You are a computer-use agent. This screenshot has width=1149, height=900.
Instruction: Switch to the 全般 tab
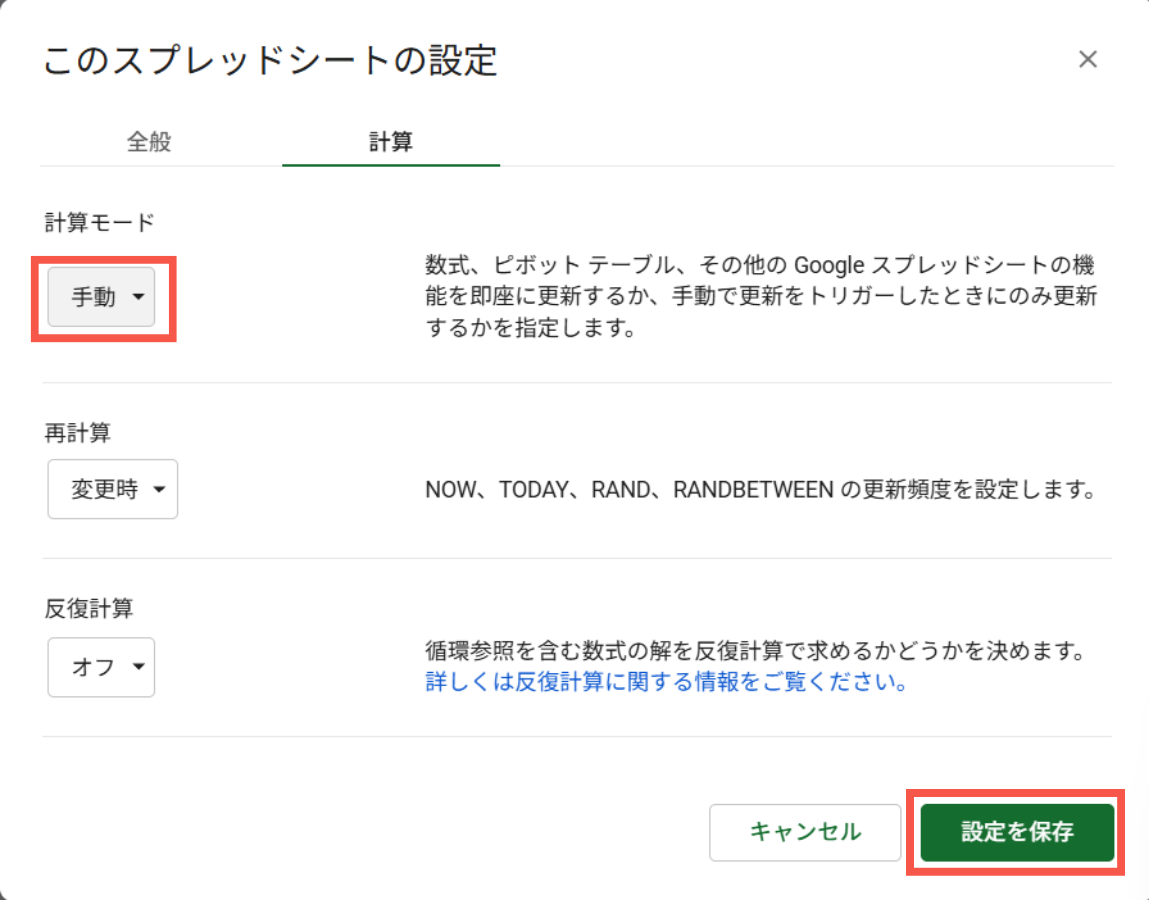click(x=149, y=141)
